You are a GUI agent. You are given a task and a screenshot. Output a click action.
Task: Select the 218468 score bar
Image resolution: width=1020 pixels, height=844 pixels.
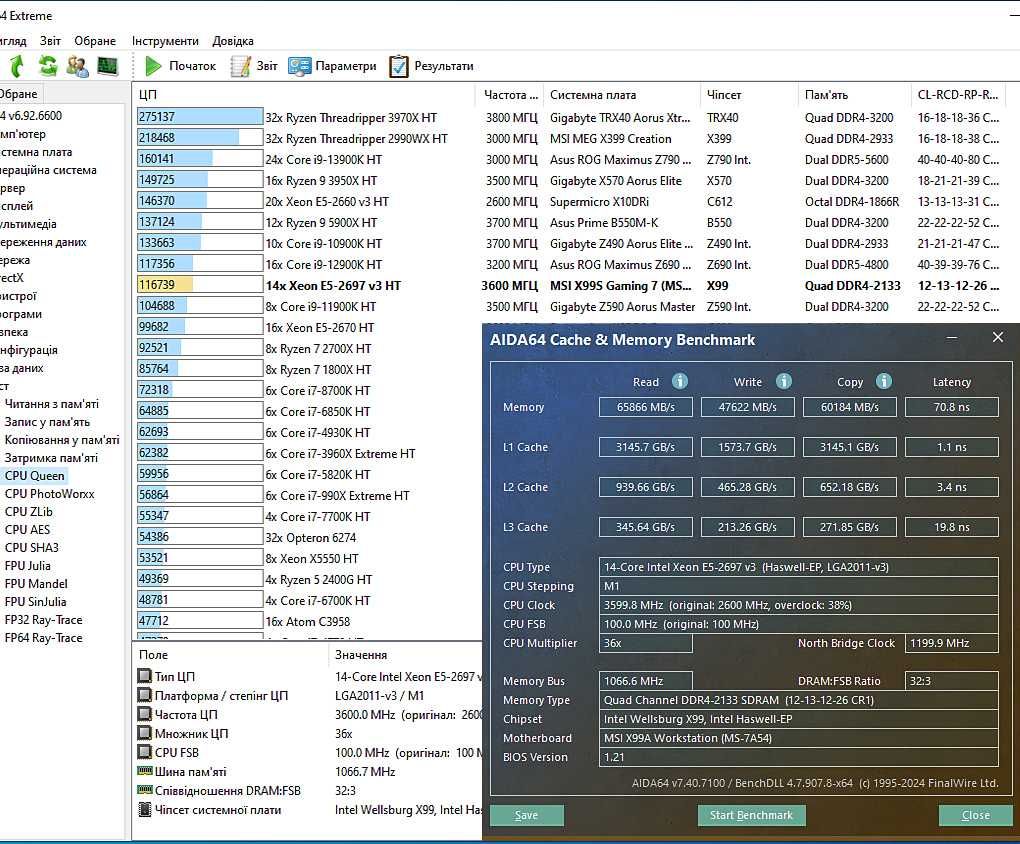point(200,137)
